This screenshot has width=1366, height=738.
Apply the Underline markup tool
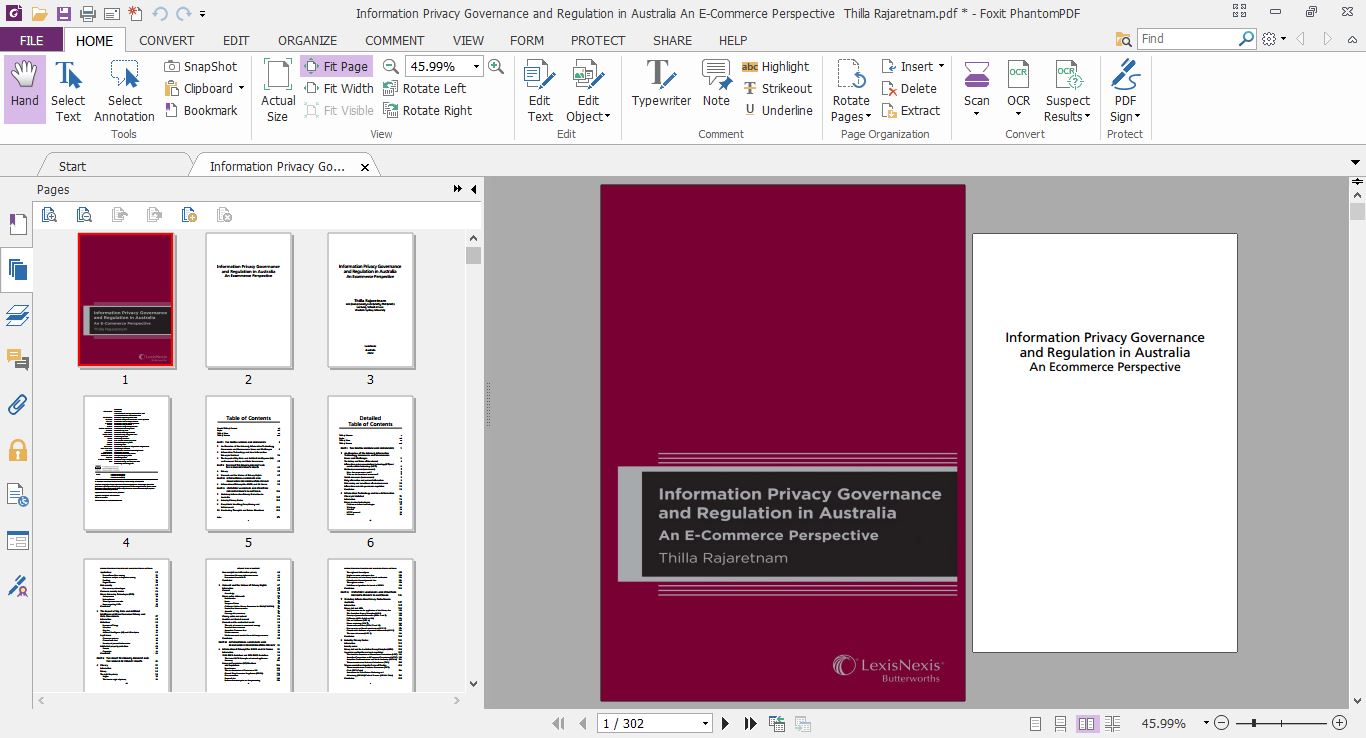pyautogui.click(x=778, y=110)
